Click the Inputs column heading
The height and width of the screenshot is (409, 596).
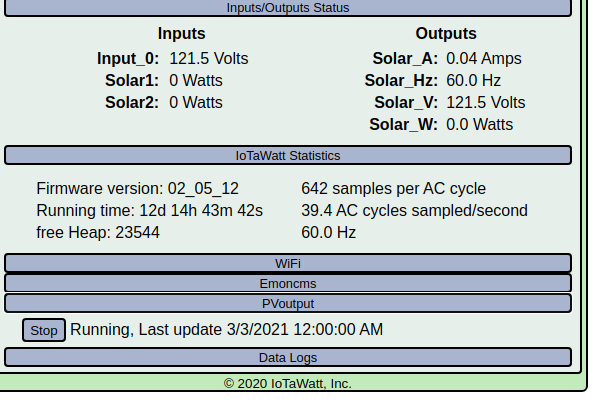181,33
